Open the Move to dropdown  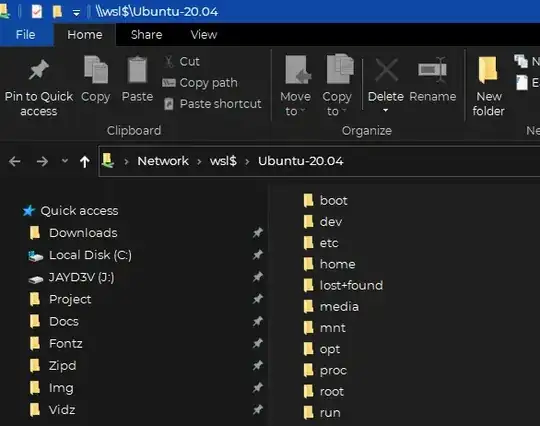click(295, 86)
